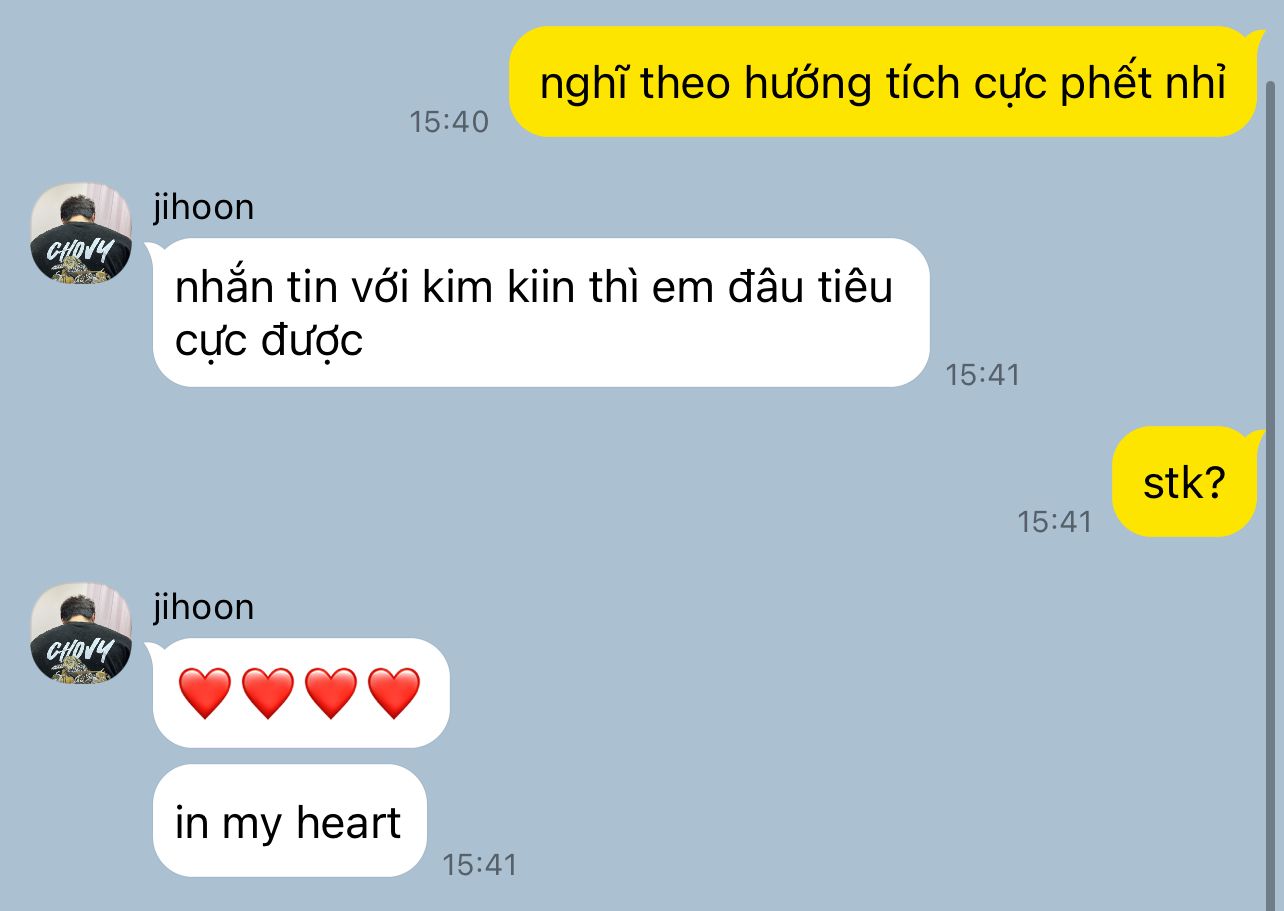Click the first red heart emoji

tap(205, 693)
